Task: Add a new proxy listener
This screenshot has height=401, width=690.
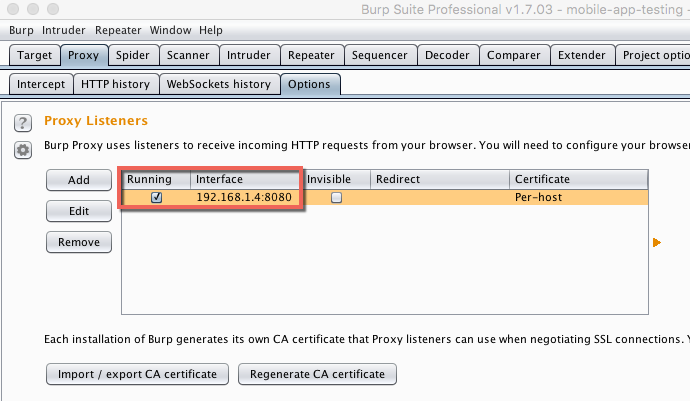Action: 79,180
